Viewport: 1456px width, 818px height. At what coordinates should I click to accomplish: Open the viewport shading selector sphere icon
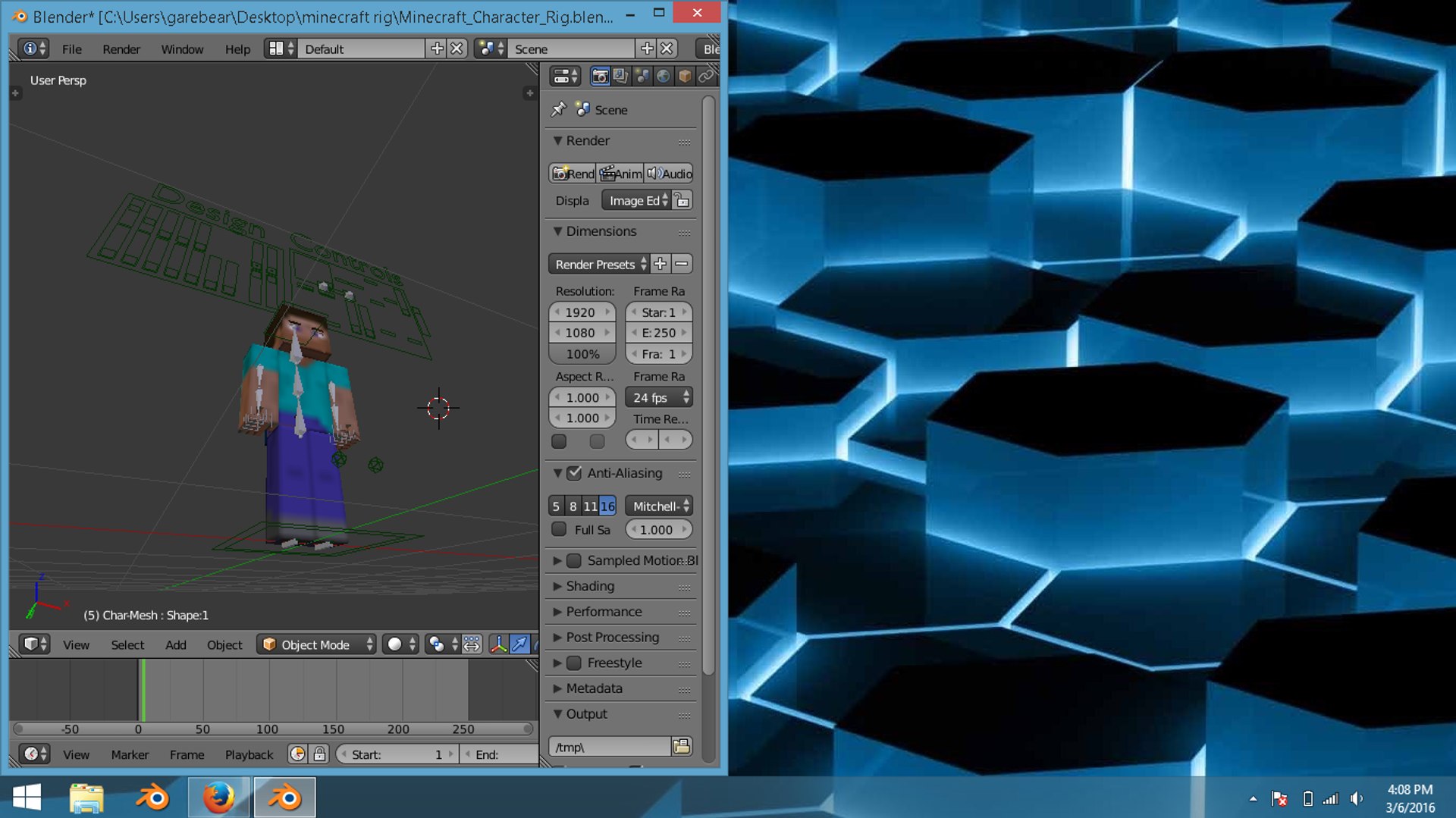point(400,644)
